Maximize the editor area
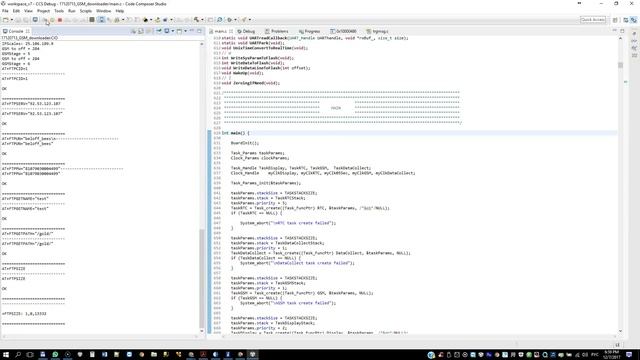The image size is (640, 360). click(x=622, y=31)
